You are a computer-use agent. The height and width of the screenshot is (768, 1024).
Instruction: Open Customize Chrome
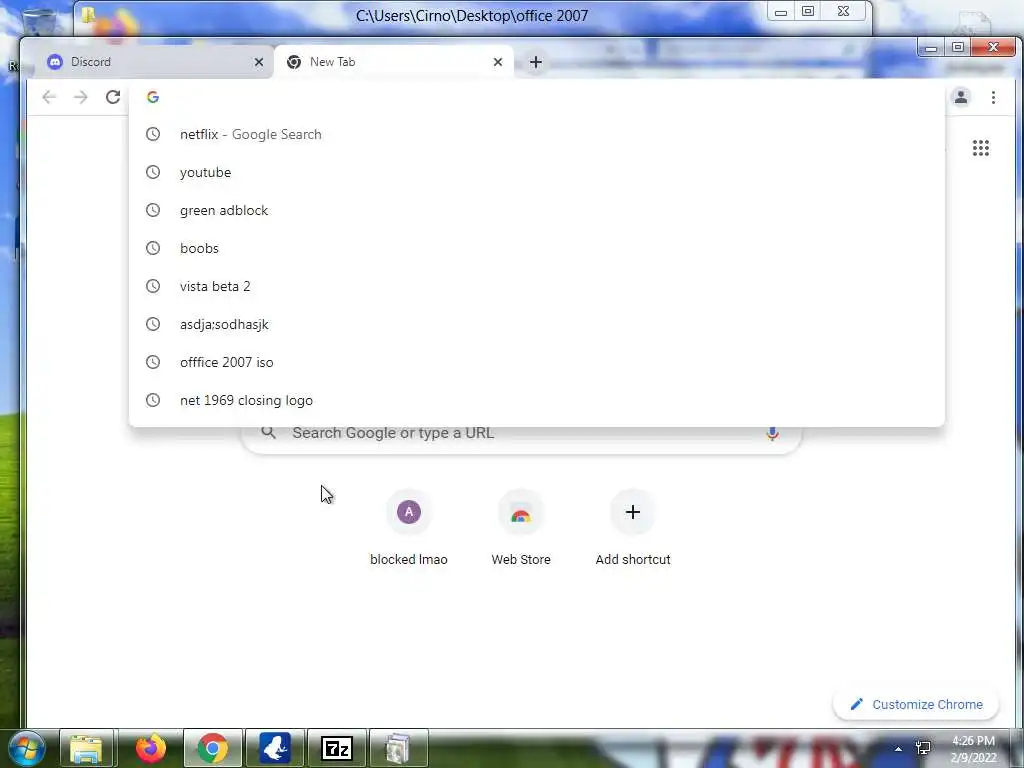(916, 705)
